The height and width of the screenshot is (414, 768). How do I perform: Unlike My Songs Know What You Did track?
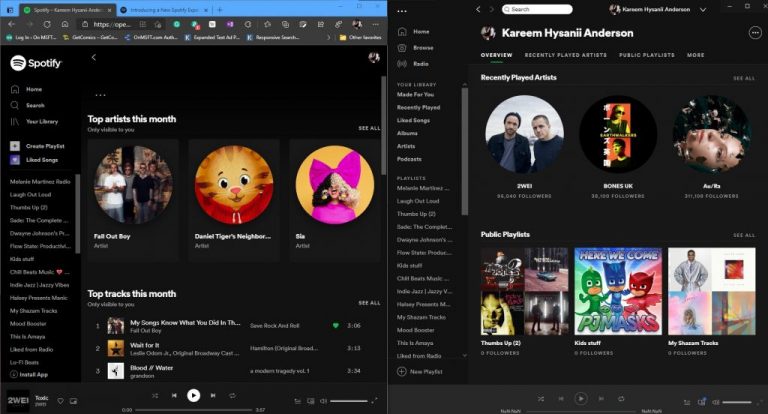[336, 325]
